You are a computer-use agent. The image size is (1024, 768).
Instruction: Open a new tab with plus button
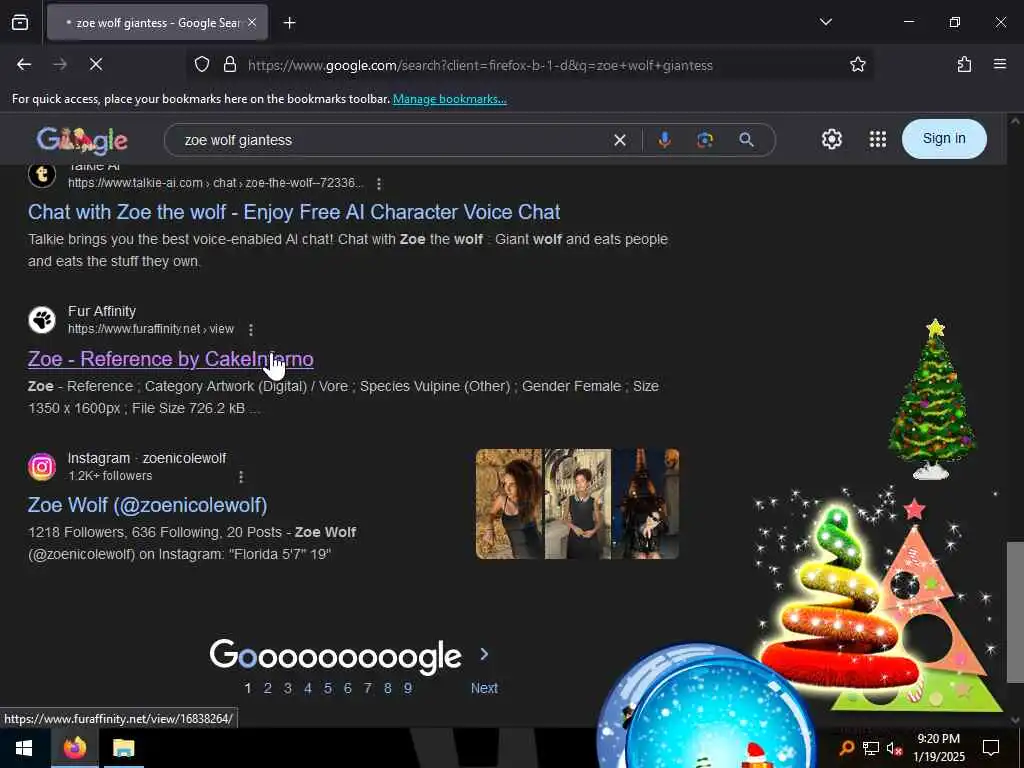pos(289,23)
